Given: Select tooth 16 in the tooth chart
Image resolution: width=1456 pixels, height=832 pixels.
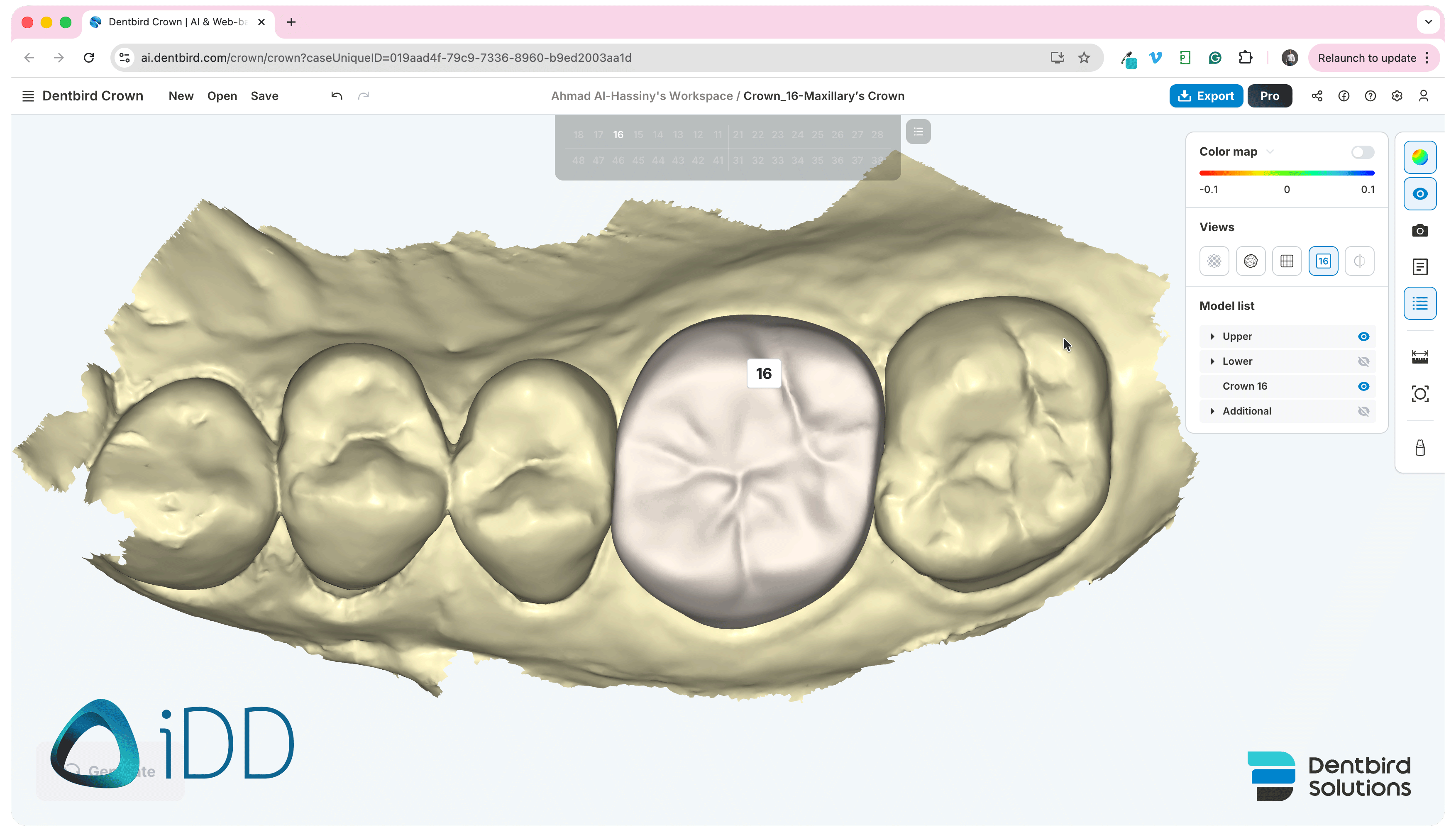Looking at the screenshot, I should pos(618,135).
